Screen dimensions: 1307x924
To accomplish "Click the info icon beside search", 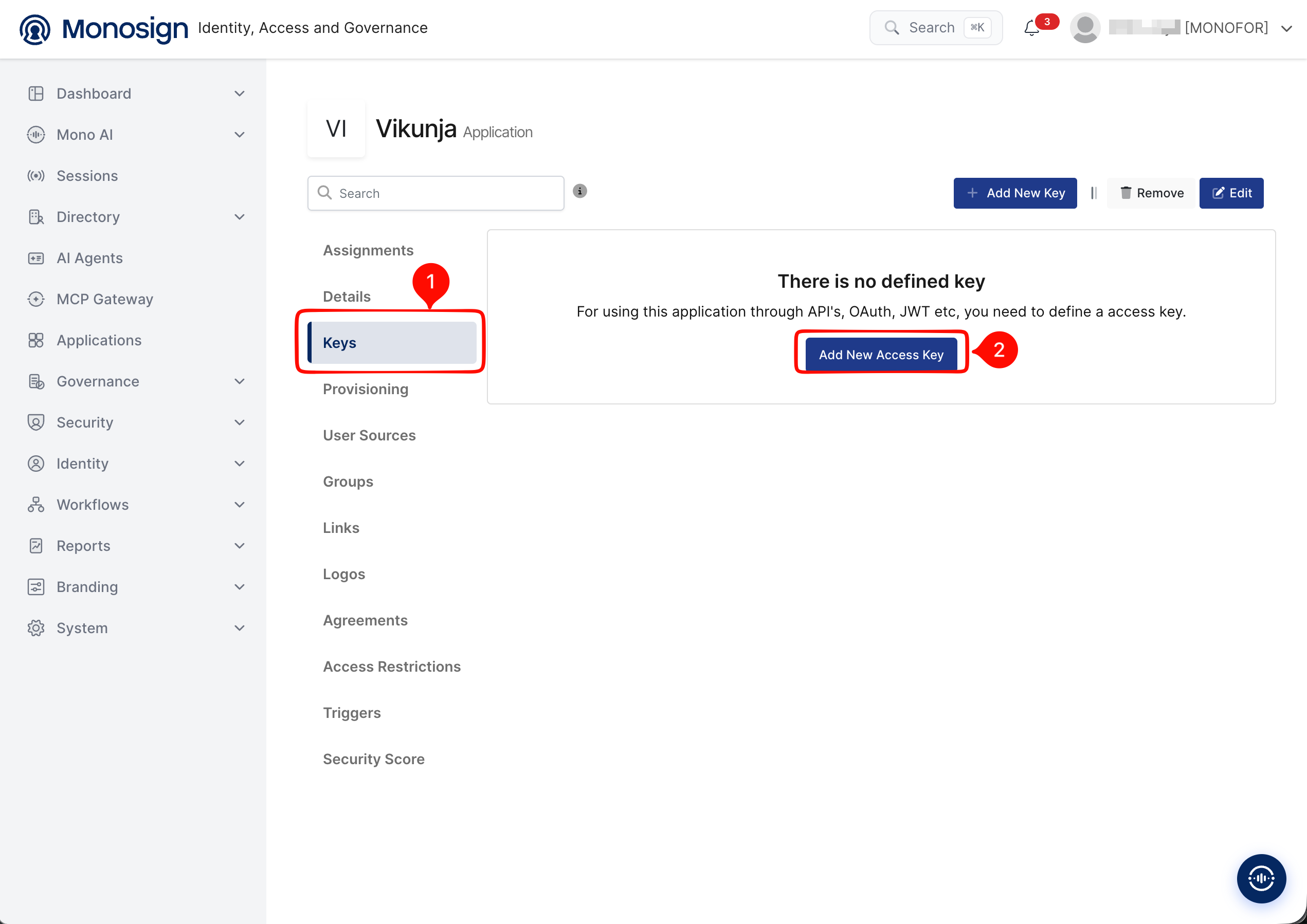I will tap(579, 191).
